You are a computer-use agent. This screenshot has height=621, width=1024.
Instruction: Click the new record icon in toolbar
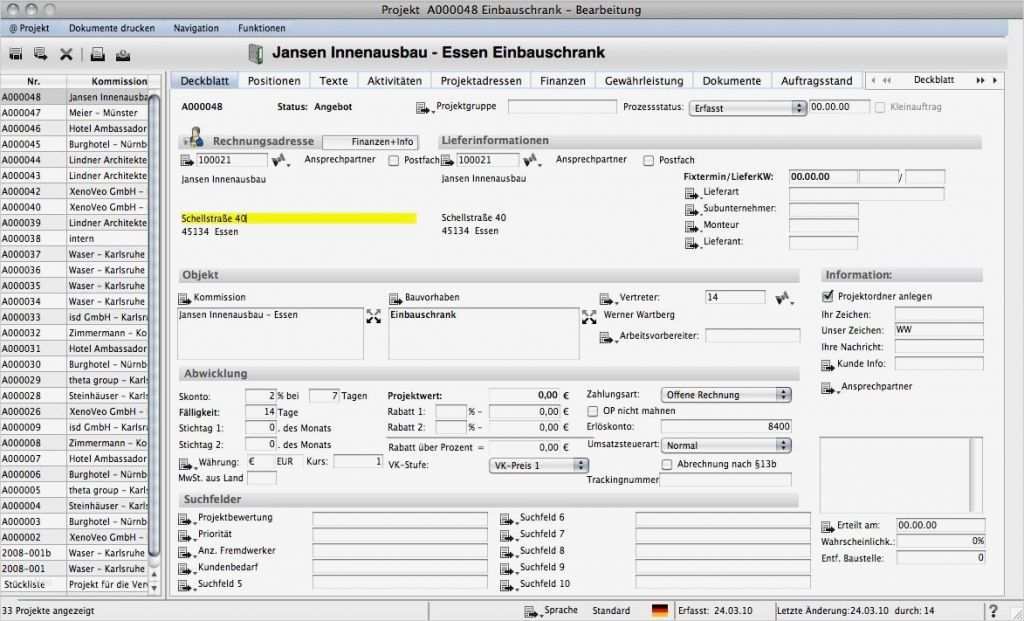[16, 54]
